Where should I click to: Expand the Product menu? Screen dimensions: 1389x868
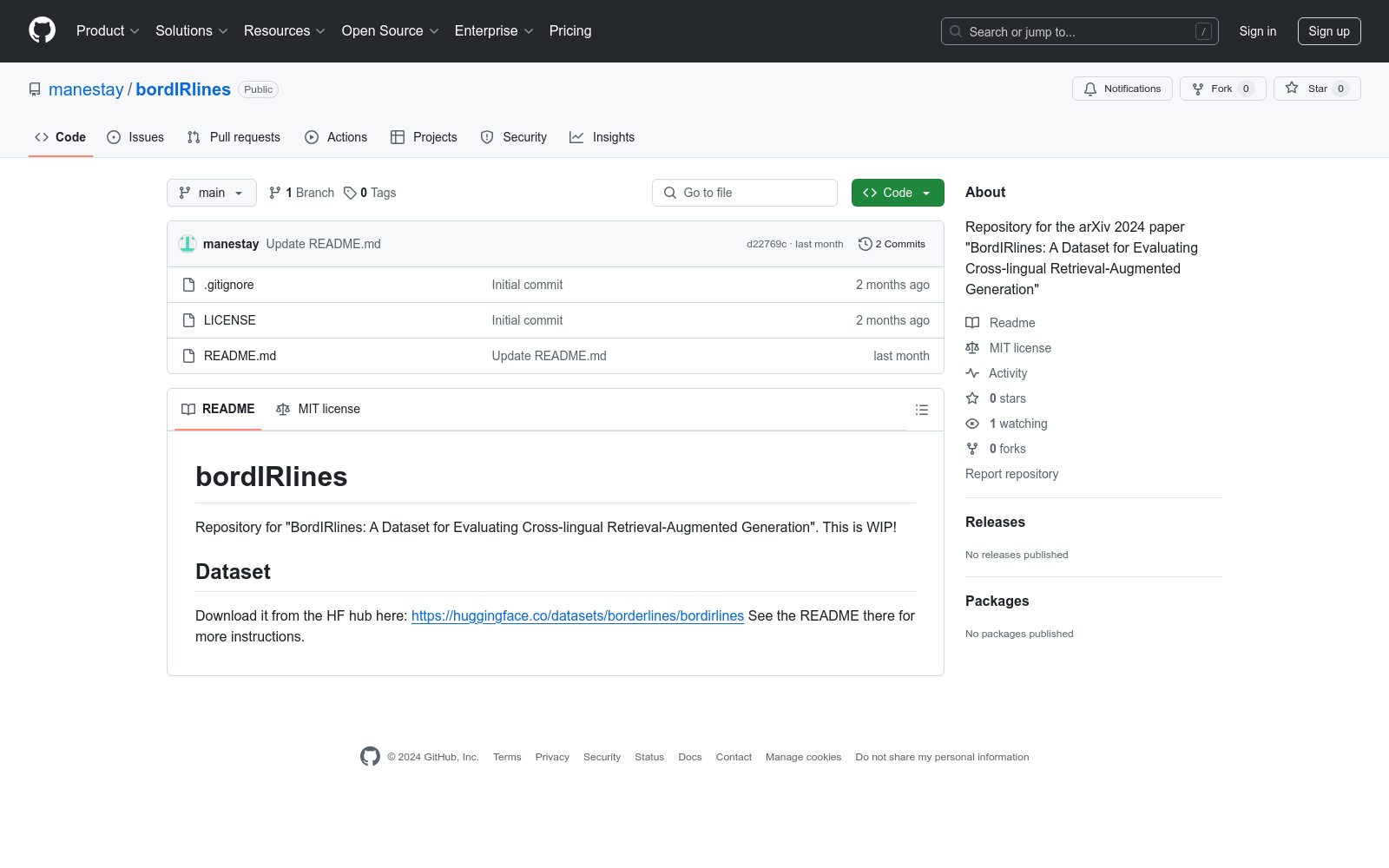click(x=108, y=30)
